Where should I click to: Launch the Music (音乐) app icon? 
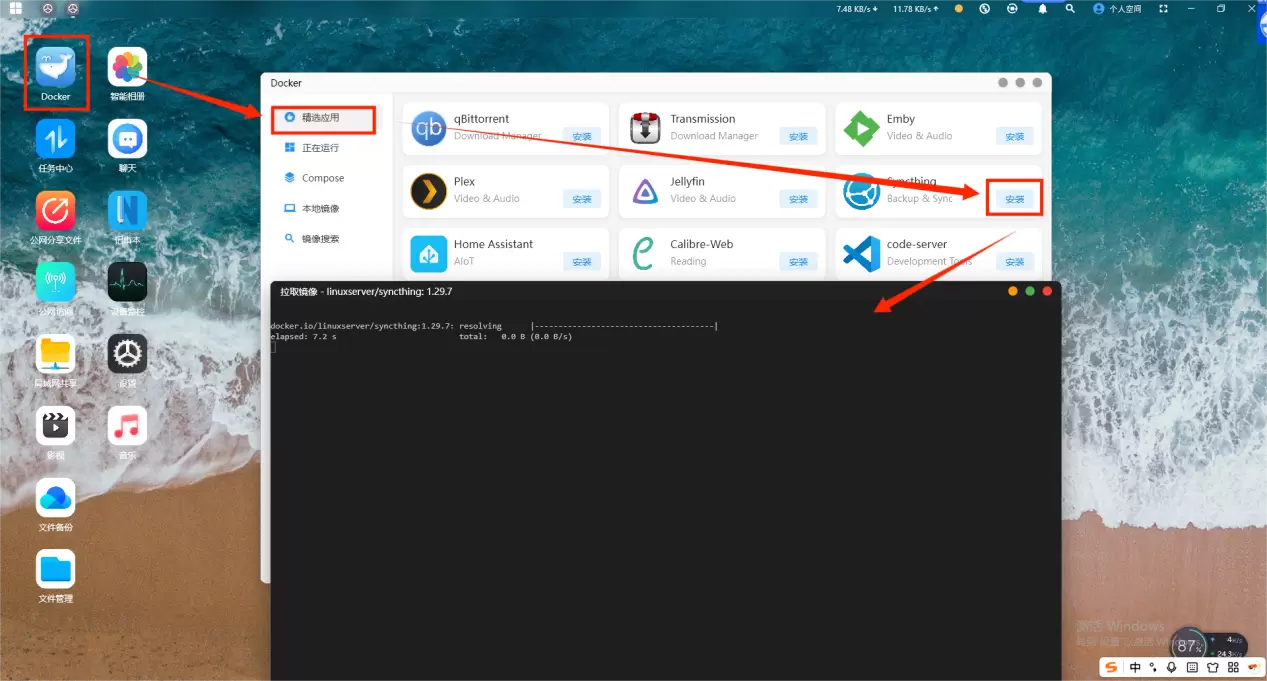tap(127, 426)
